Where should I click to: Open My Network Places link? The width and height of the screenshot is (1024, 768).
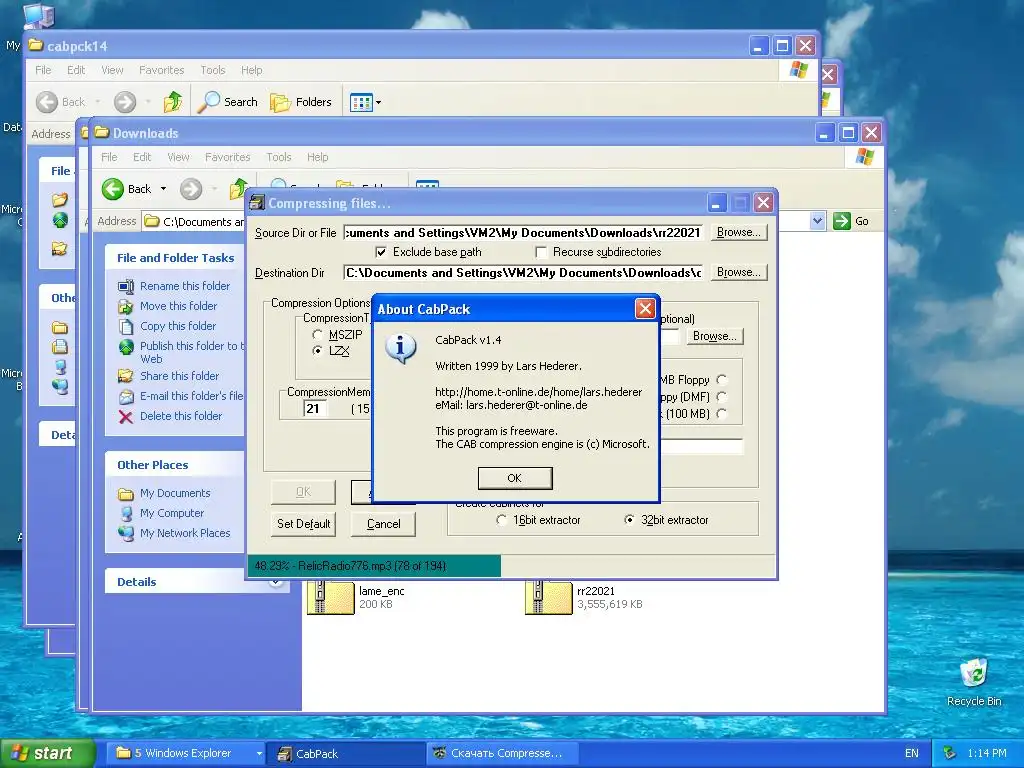[185, 534]
